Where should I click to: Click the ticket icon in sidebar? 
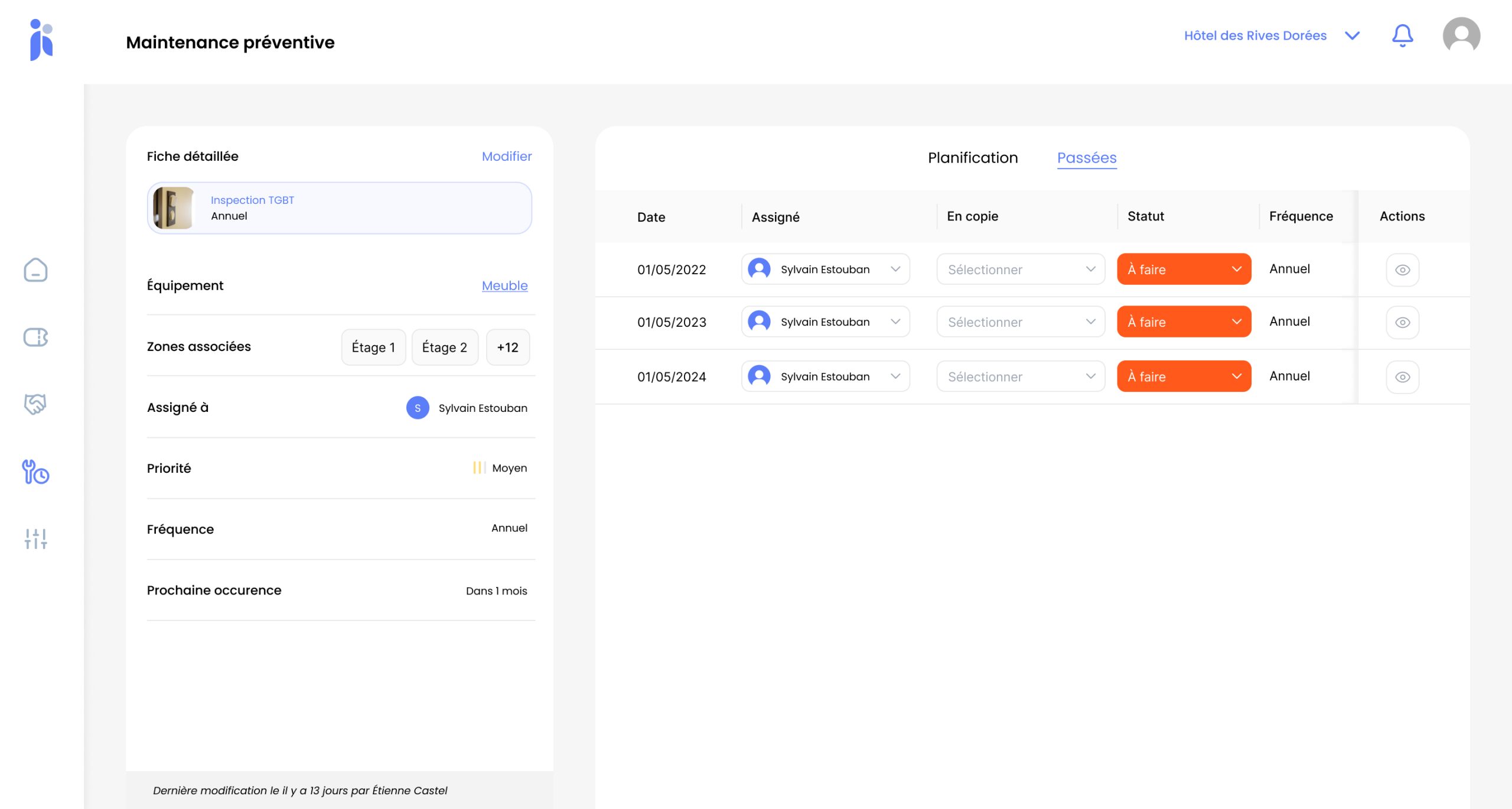[35, 337]
